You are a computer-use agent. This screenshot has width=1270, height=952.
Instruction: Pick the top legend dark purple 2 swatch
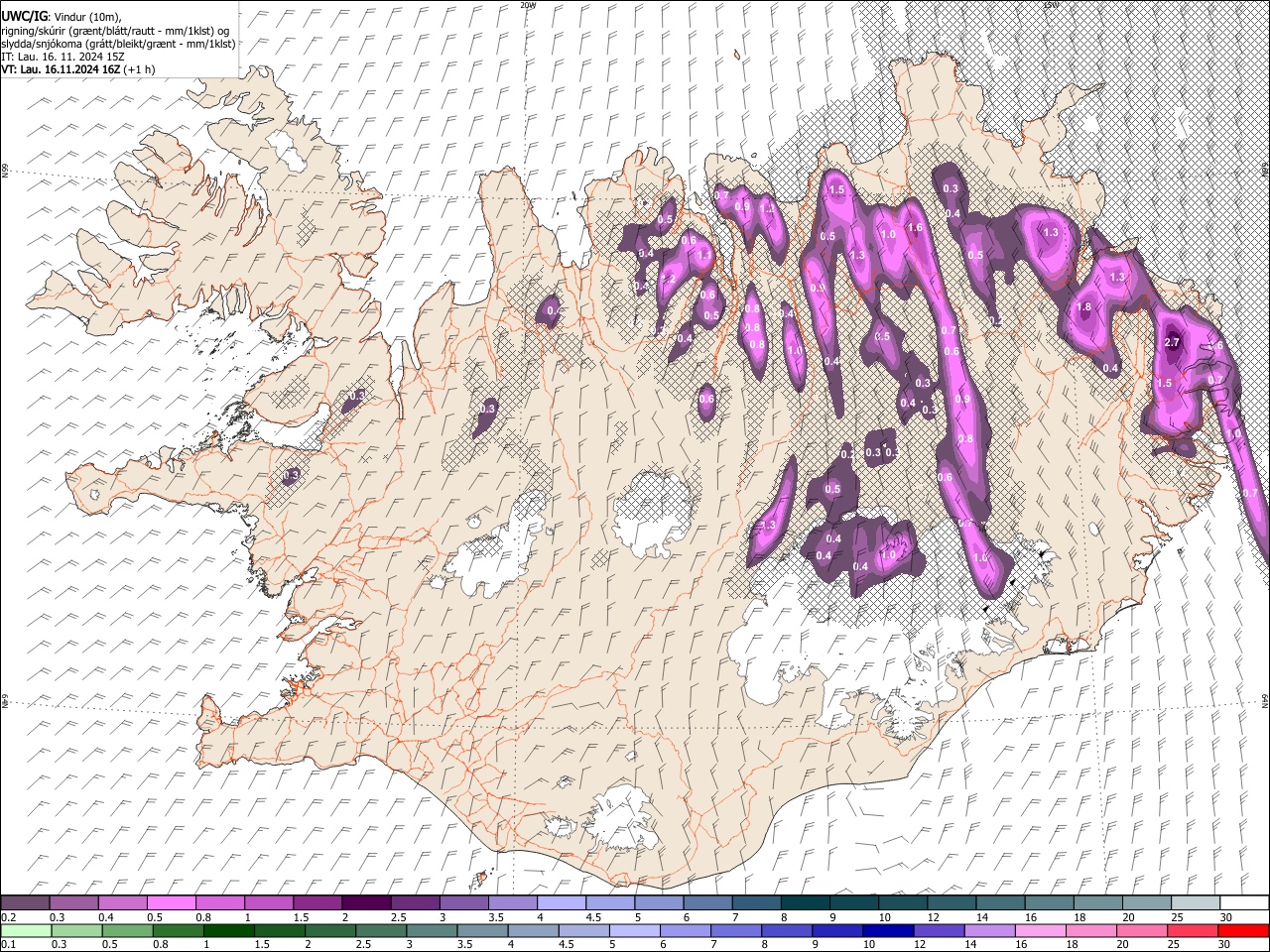pos(365,902)
